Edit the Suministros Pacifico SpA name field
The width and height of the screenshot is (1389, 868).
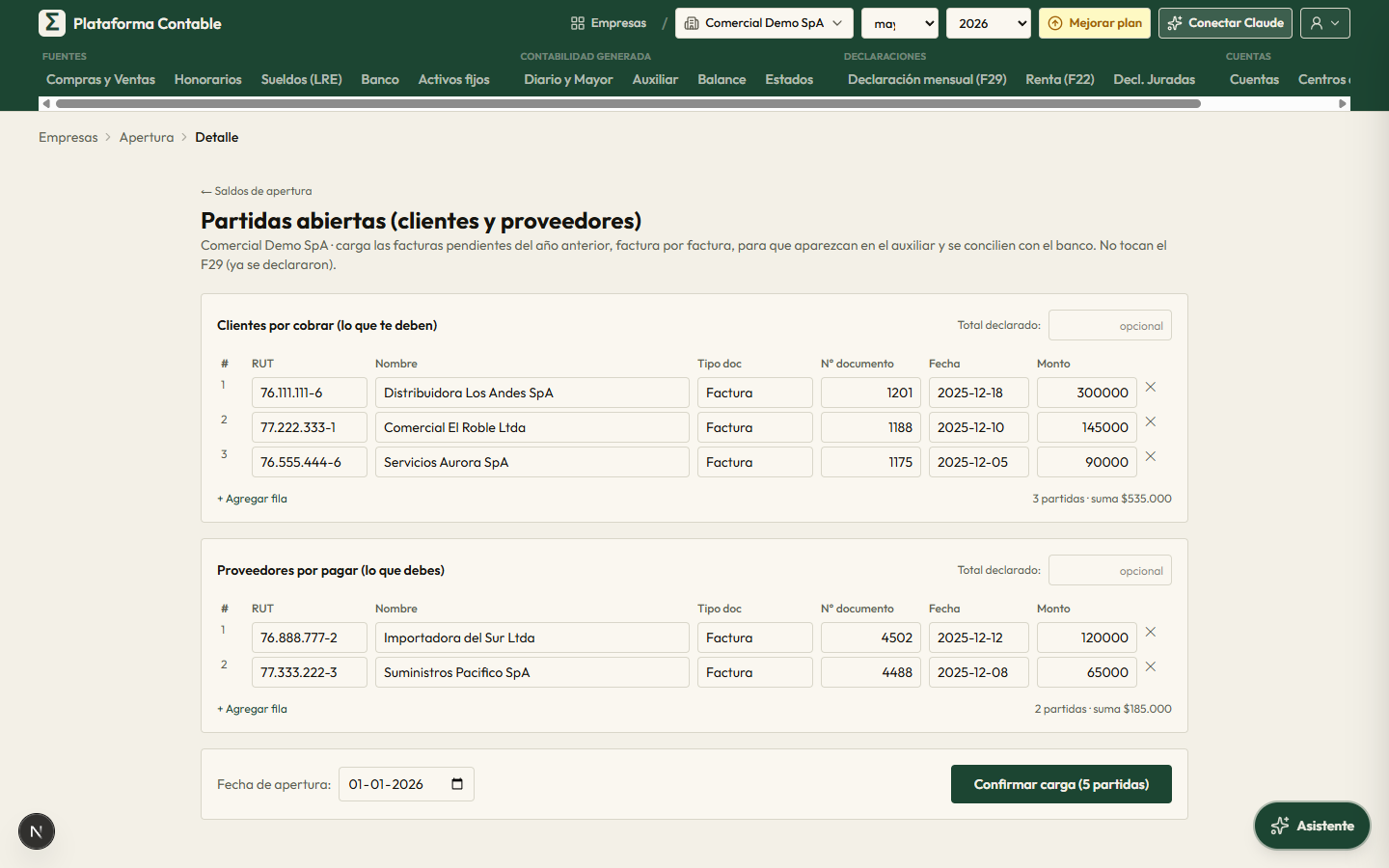532,672
